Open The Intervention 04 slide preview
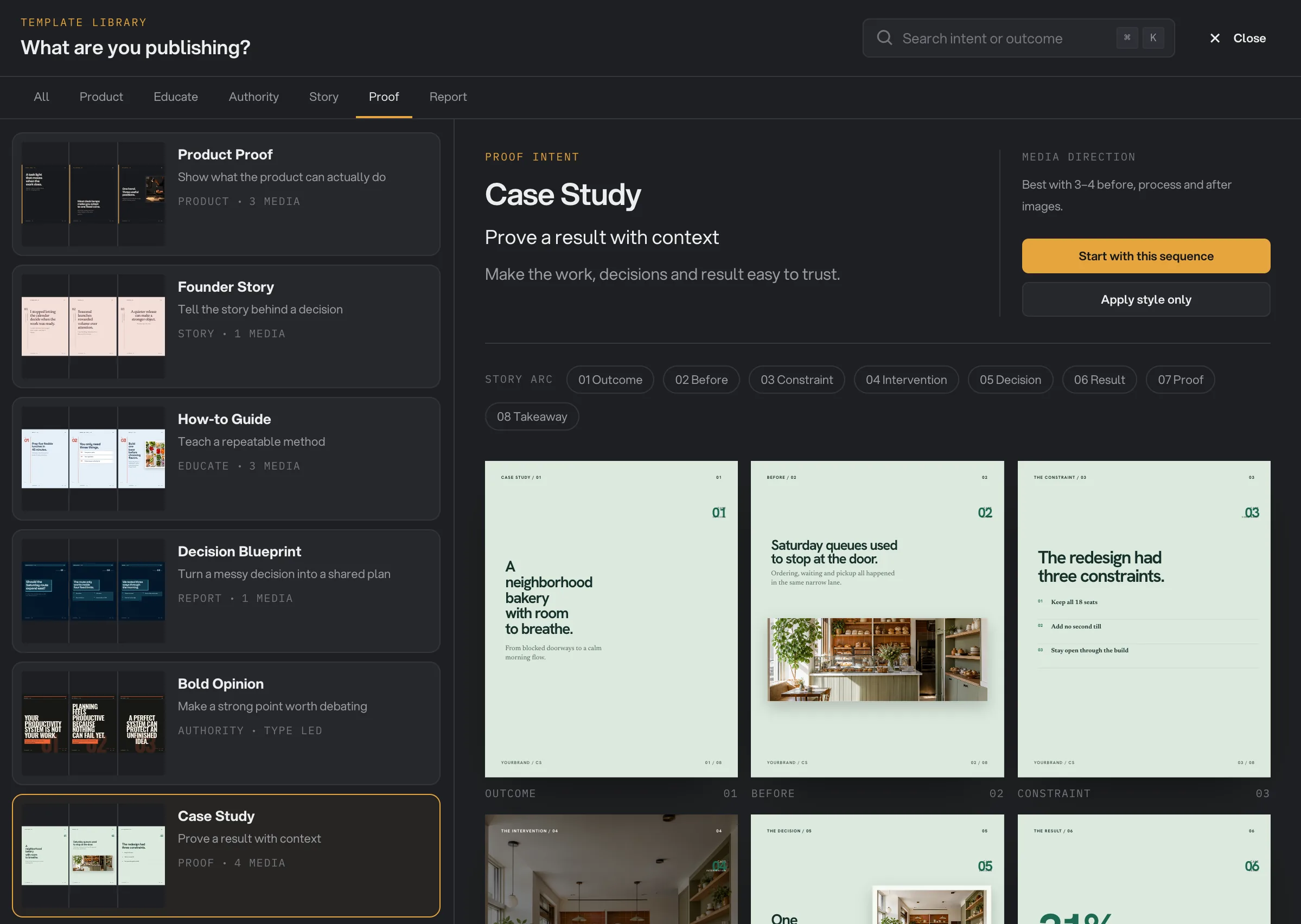Viewport: 1301px width, 924px height. click(611, 869)
